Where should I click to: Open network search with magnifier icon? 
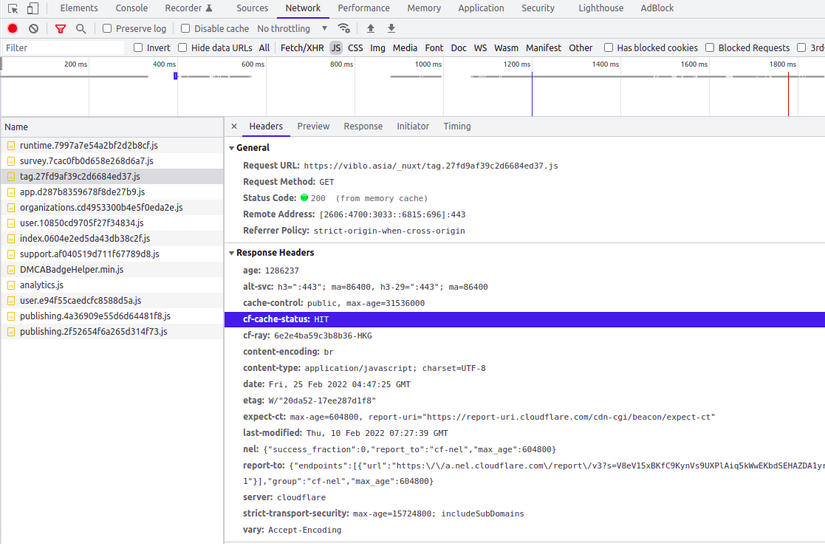point(81,29)
